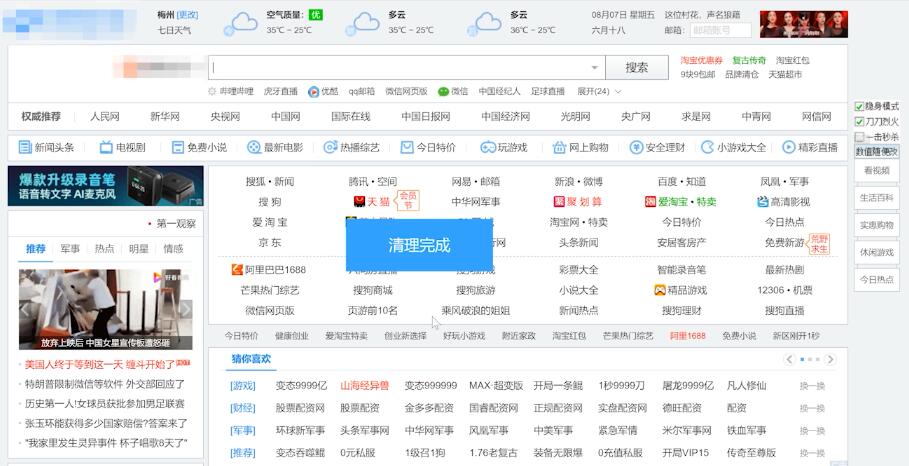Click the 高清影视 icon

click(x=763, y=202)
